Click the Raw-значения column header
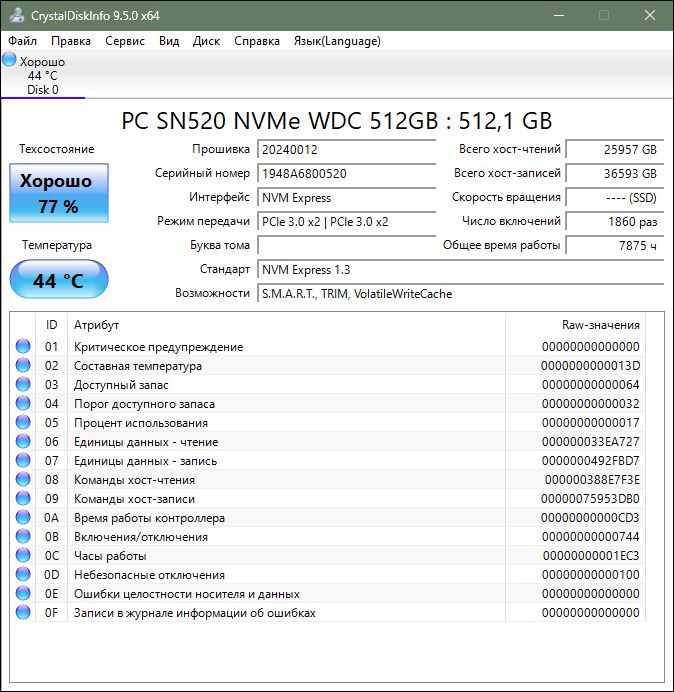The image size is (674, 692). 575,325
